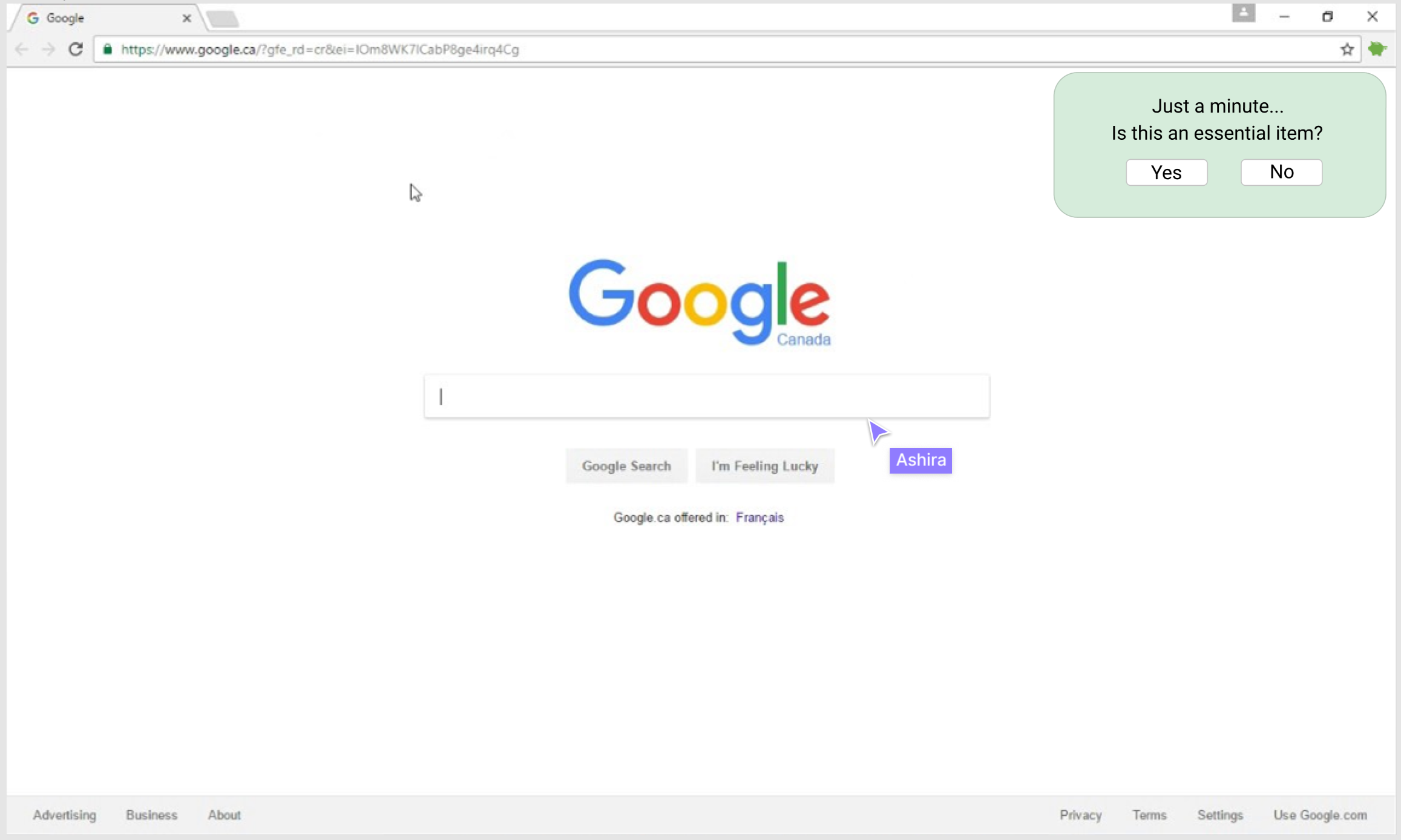Open a new tab with the tab button
1401x840 pixels.
pos(223,19)
